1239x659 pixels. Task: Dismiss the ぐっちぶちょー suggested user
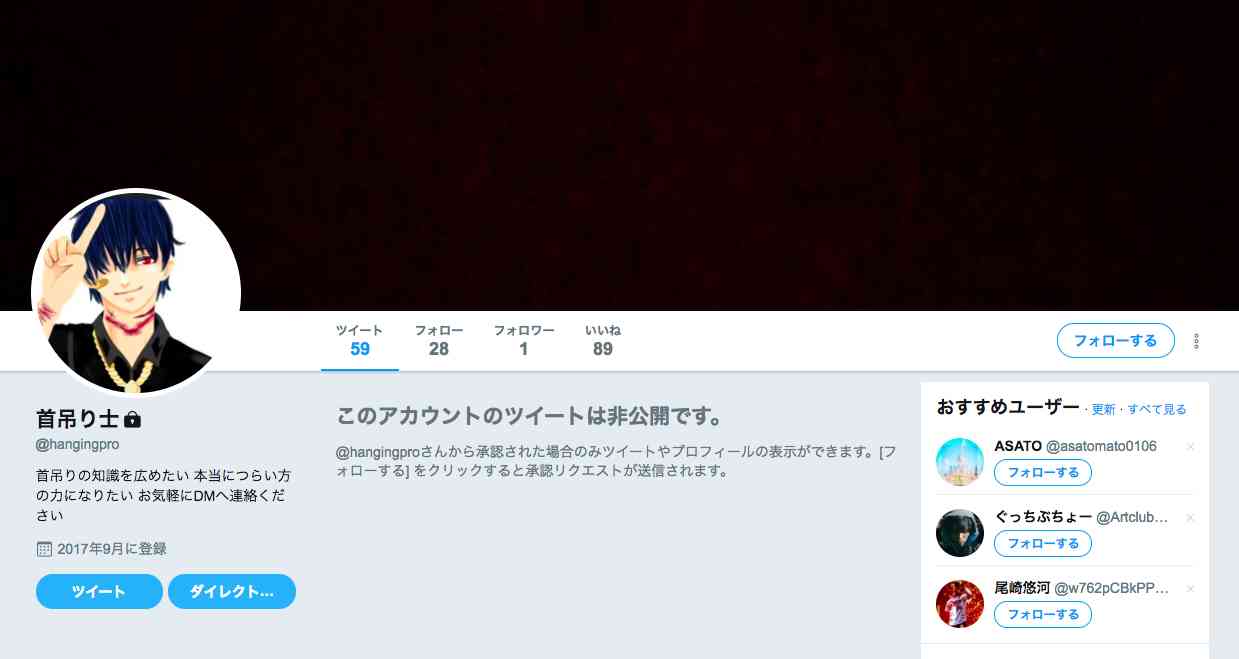1190,518
